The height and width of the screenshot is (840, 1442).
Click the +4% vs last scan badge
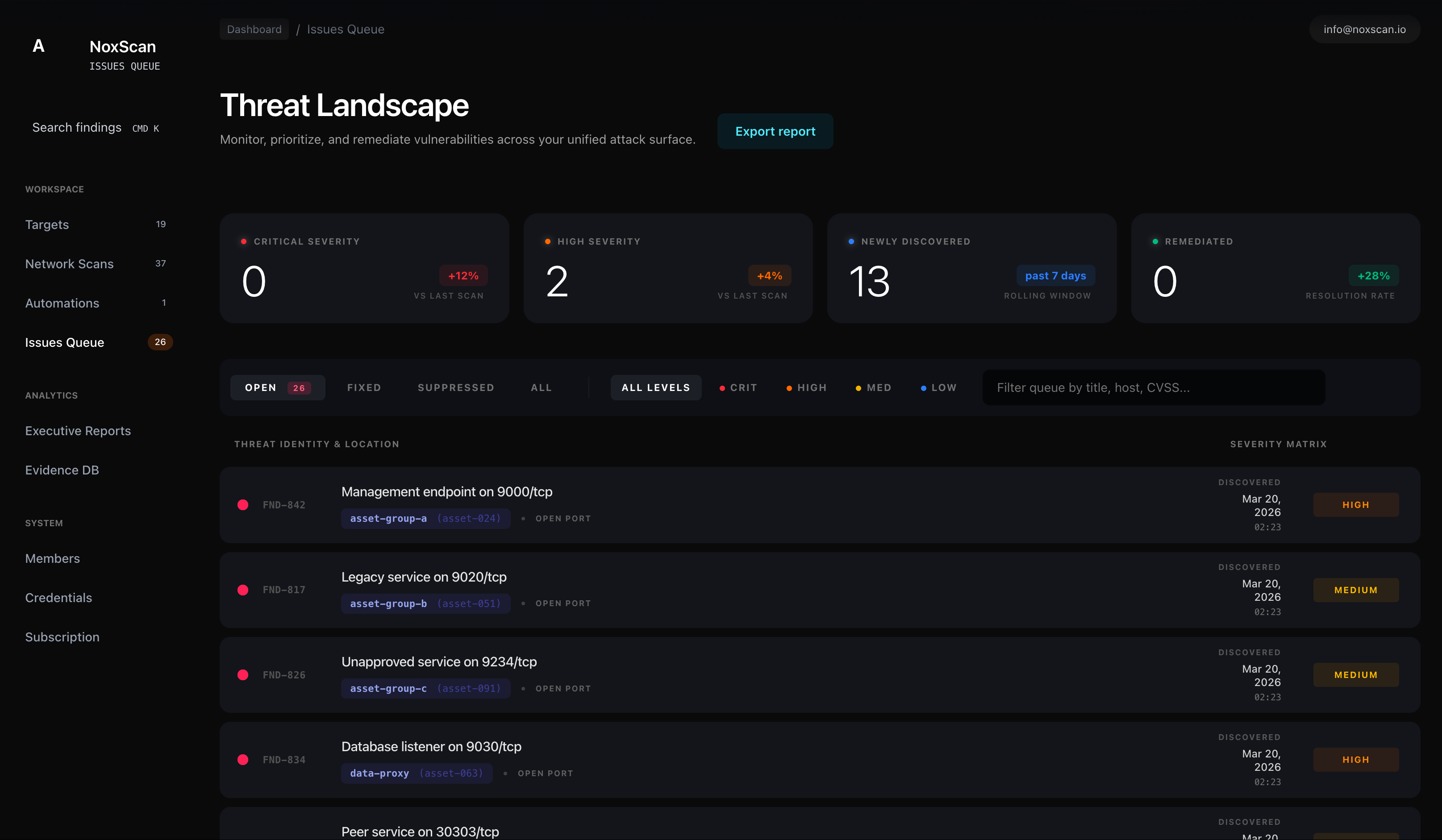pos(770,276)
